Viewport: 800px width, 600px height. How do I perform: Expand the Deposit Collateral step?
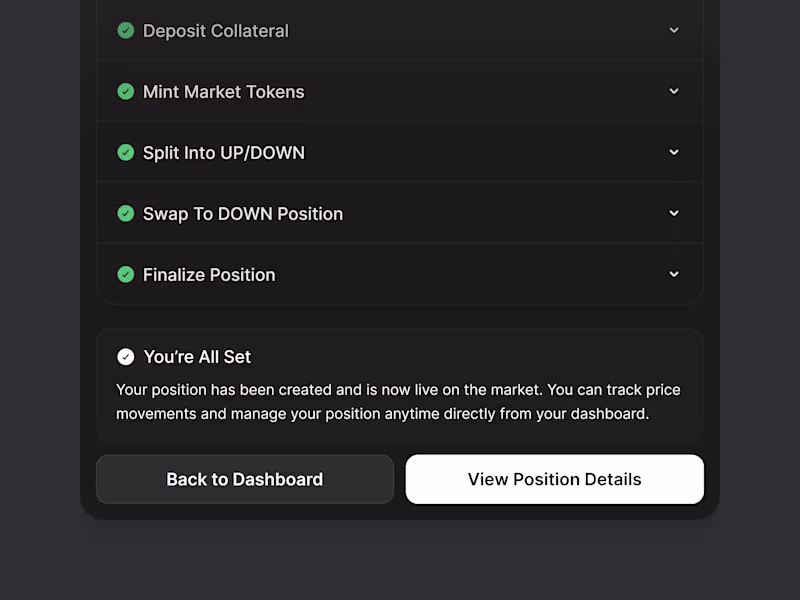(674, 30)
